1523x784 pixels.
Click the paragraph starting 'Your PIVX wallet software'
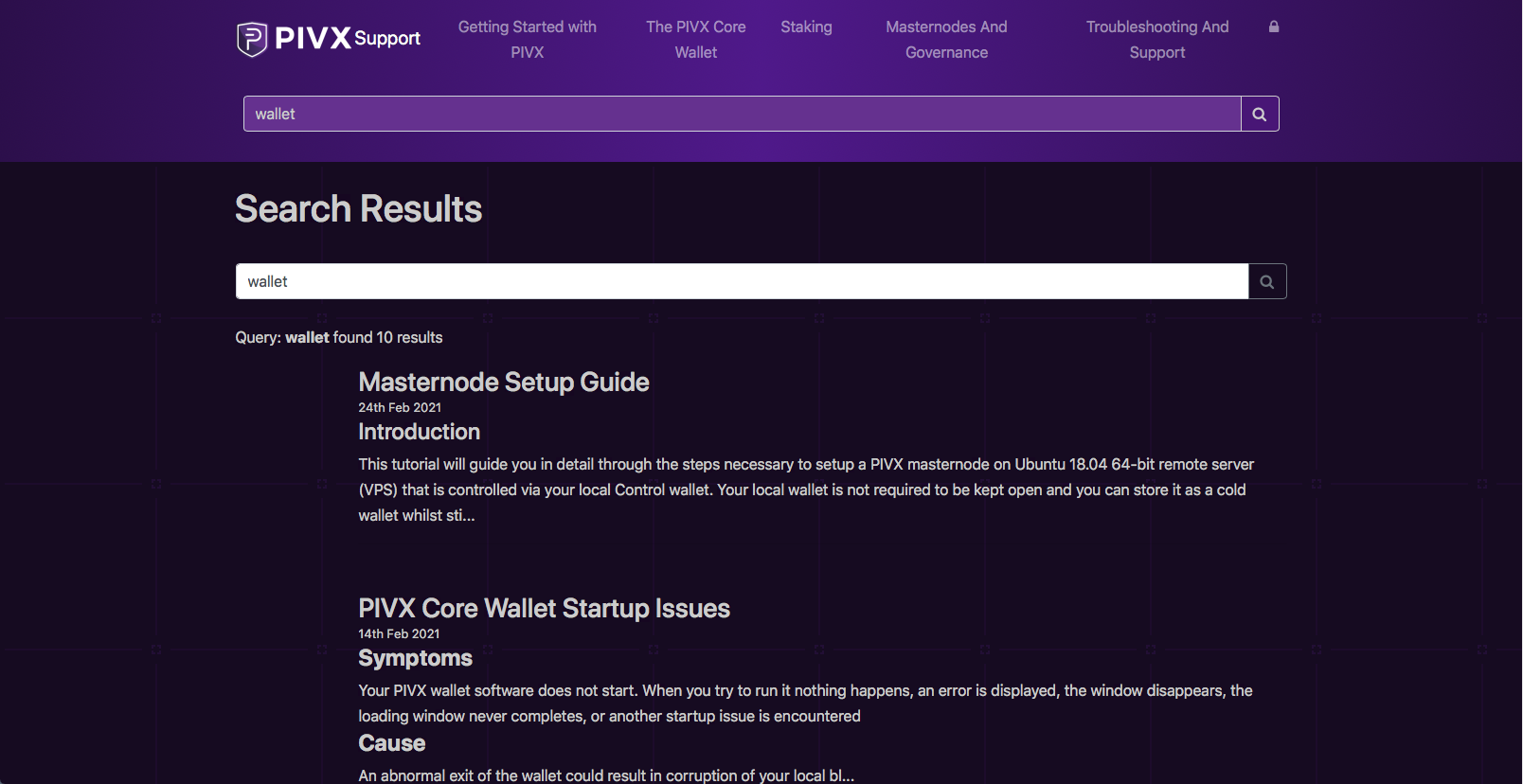(806, 704)
